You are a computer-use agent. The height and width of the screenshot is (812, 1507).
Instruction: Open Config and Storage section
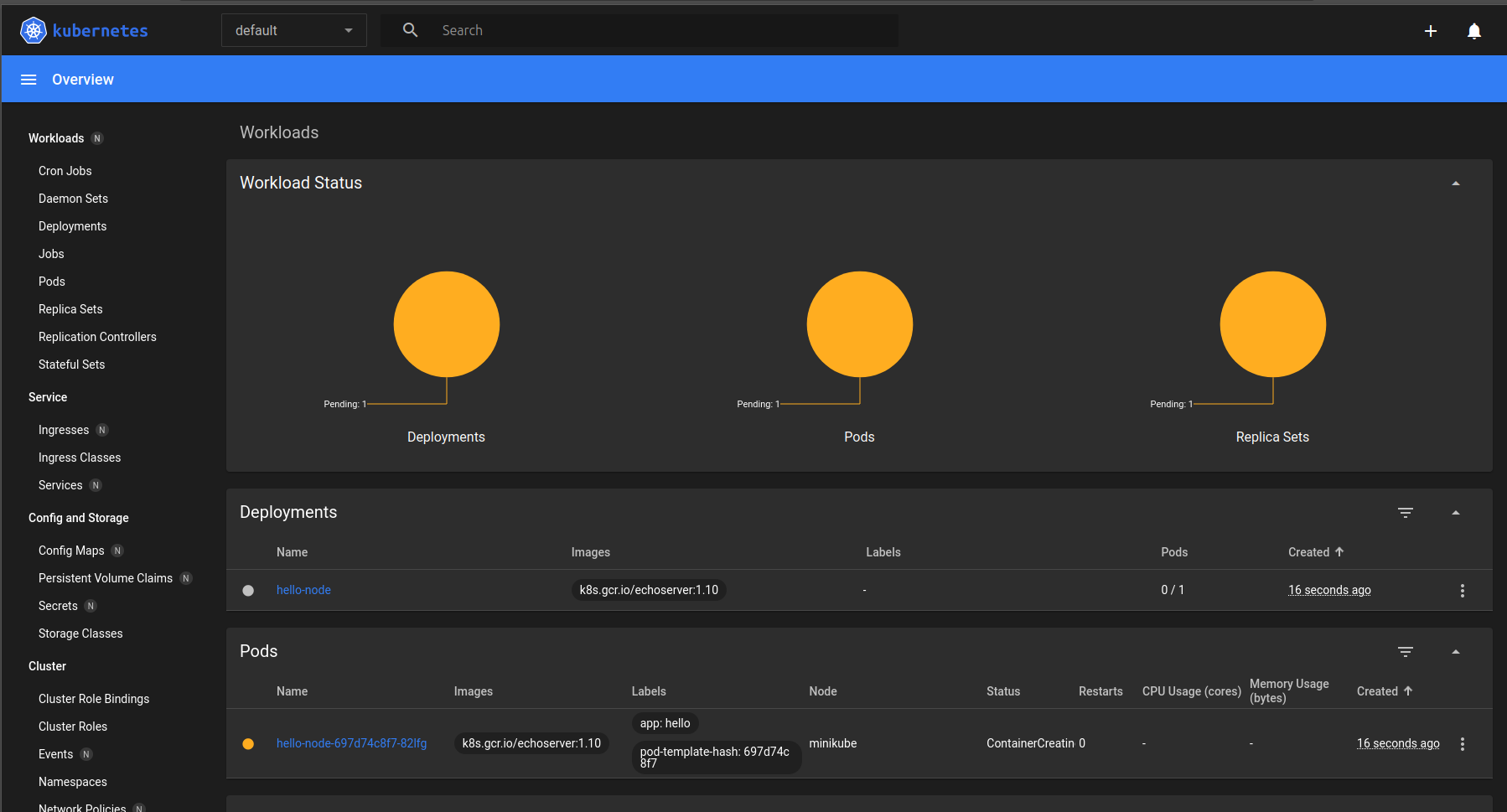click(x=79, y=518)
